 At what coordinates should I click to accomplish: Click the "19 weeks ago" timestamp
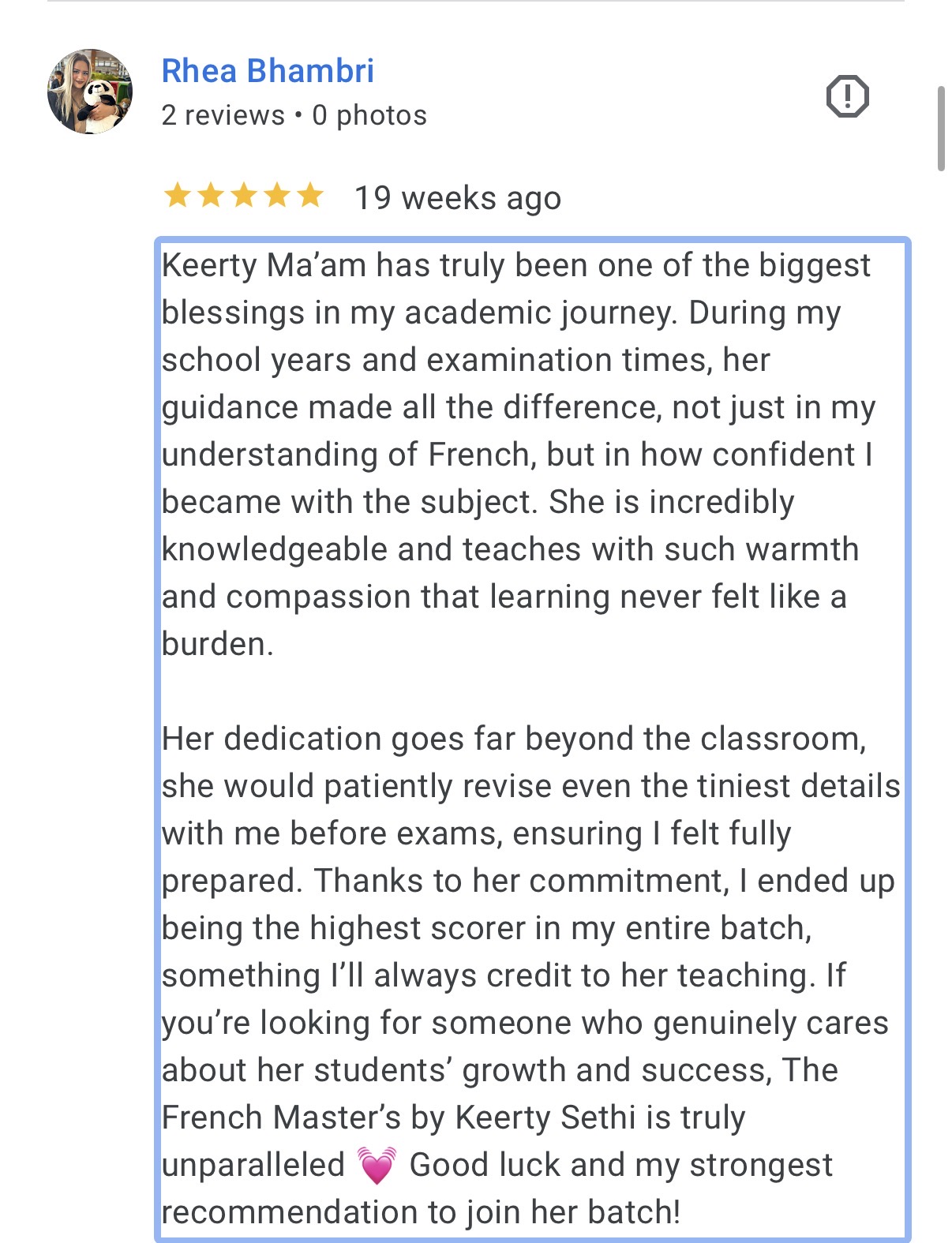tap(458, 198)
